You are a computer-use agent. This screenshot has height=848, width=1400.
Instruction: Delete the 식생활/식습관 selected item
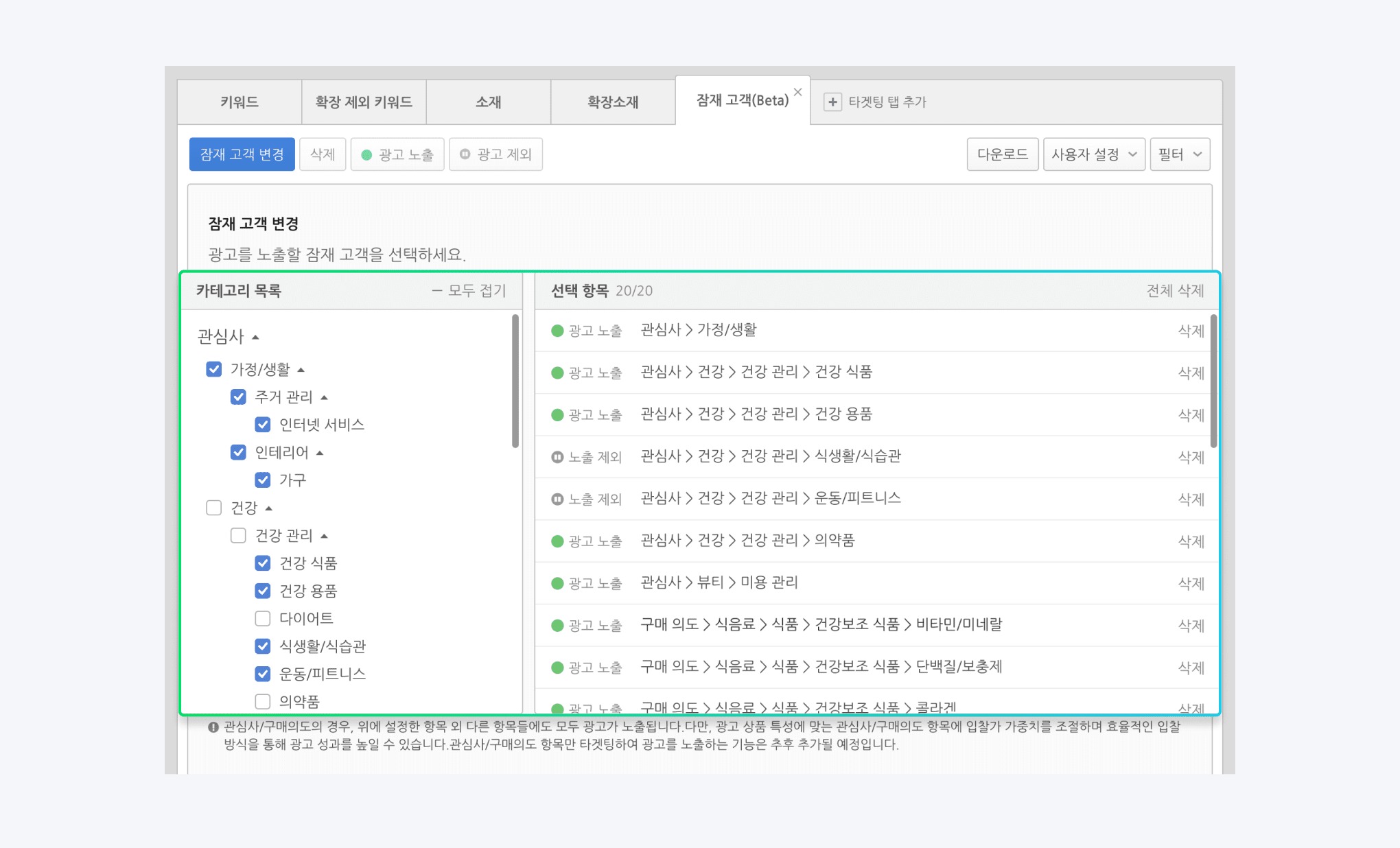click(x=1191, y=457)
